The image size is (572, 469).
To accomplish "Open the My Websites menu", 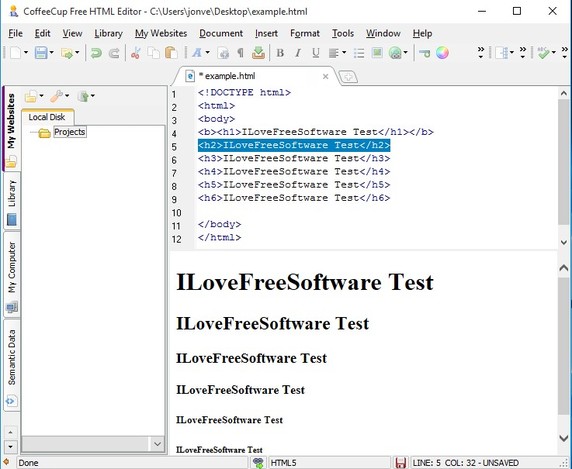I will click(161, 34).
